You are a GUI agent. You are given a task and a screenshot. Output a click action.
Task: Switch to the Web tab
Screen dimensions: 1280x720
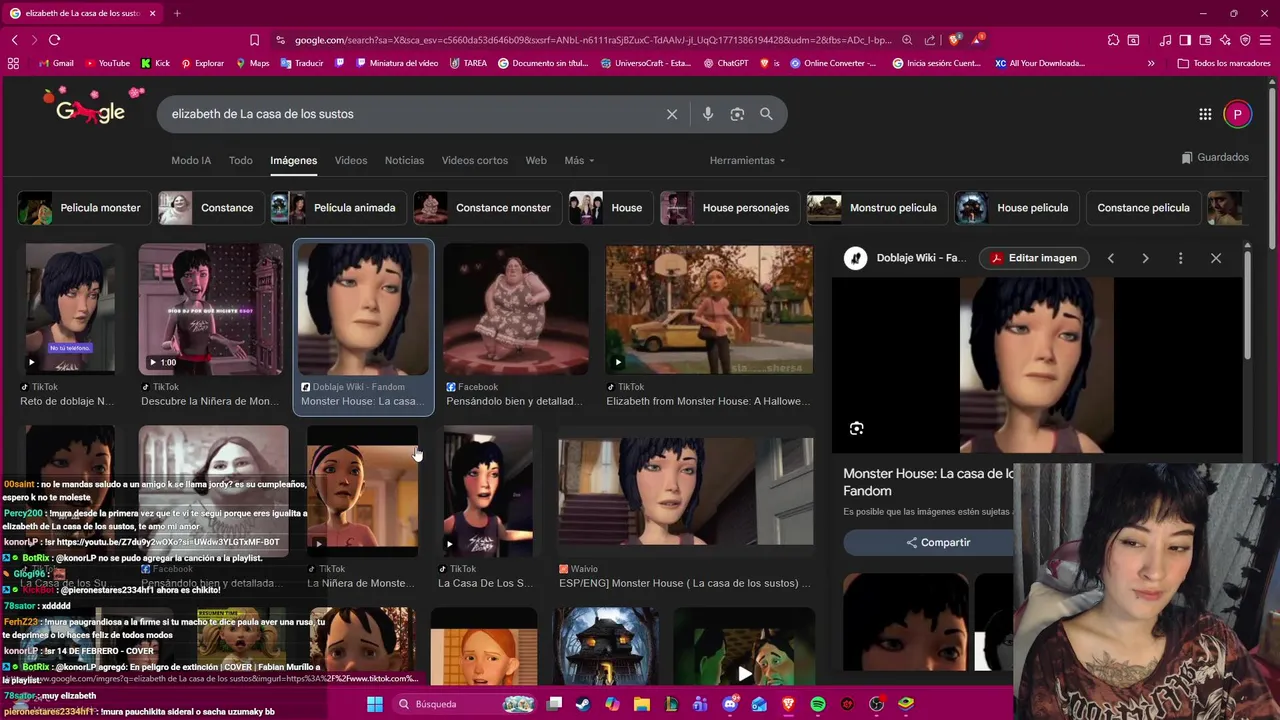[x=536, y=160]
